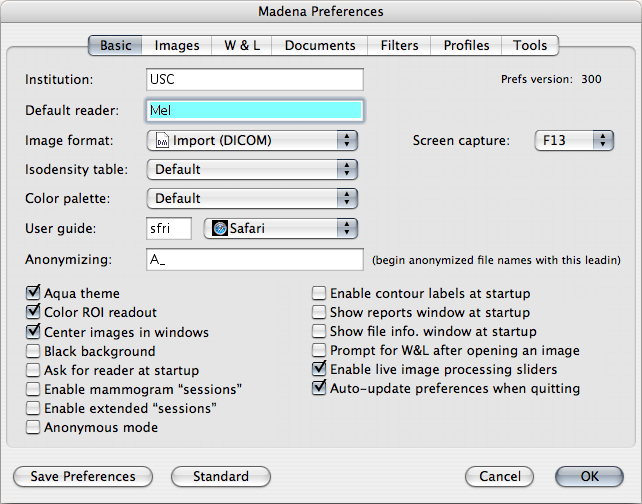Open the W & L tab
The width and height of the screenshot is (642, 504).
click(x=241, y=45)
